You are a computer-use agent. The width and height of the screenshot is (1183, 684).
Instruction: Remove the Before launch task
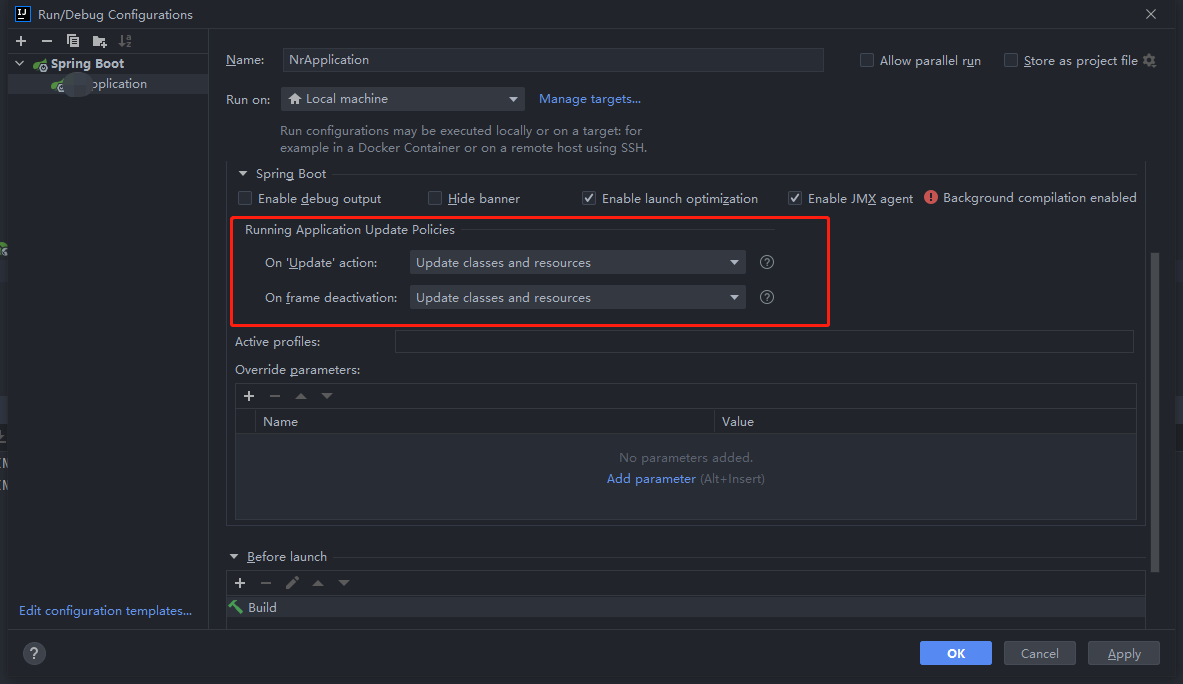(x=266, y=583)
